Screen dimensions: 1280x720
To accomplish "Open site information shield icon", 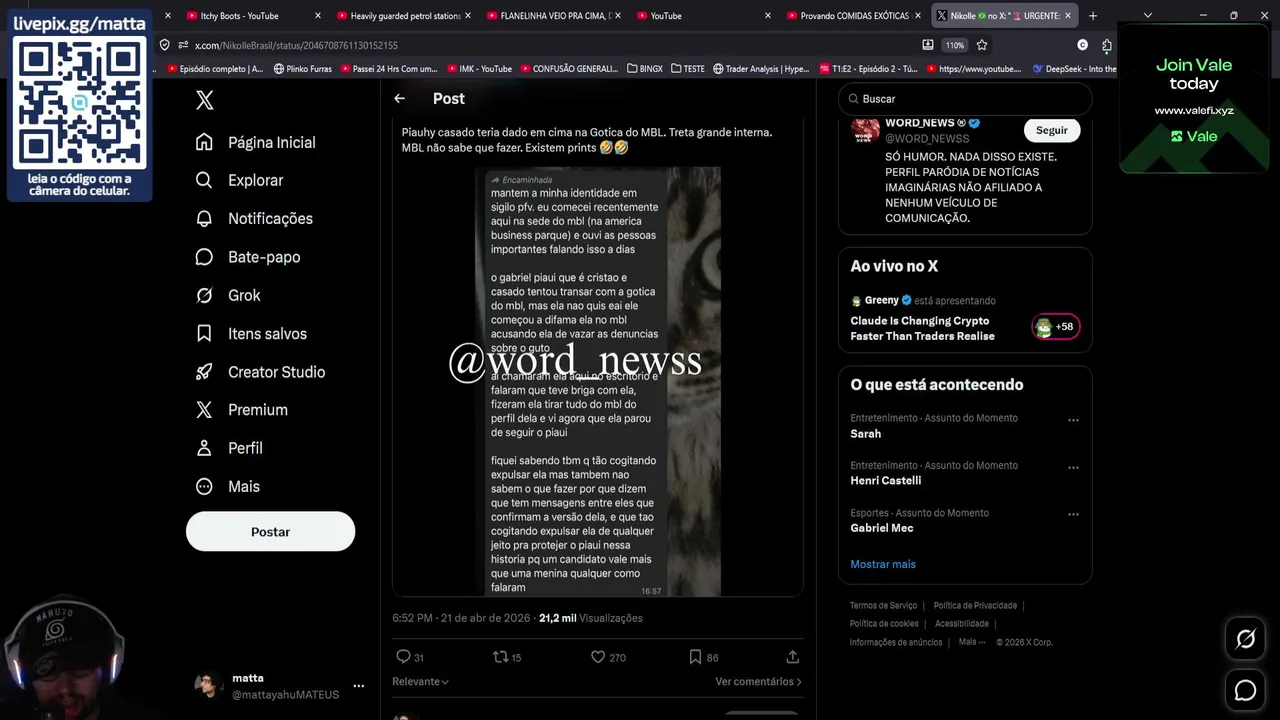I will coord(165,45).
